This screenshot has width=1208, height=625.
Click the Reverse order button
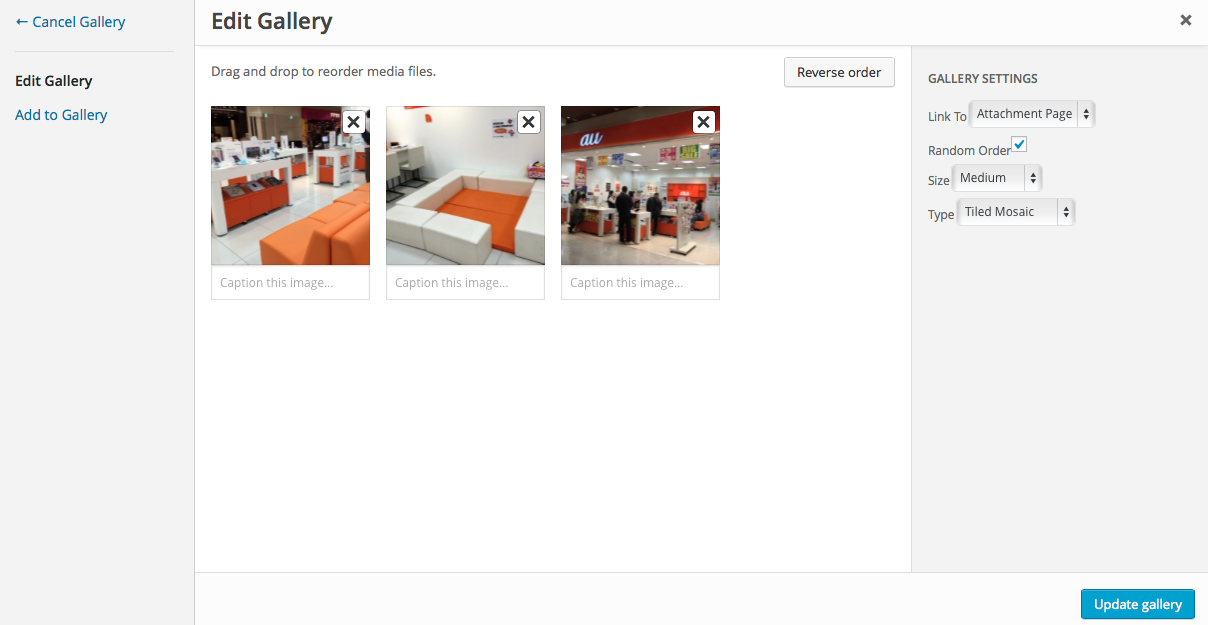839,72
